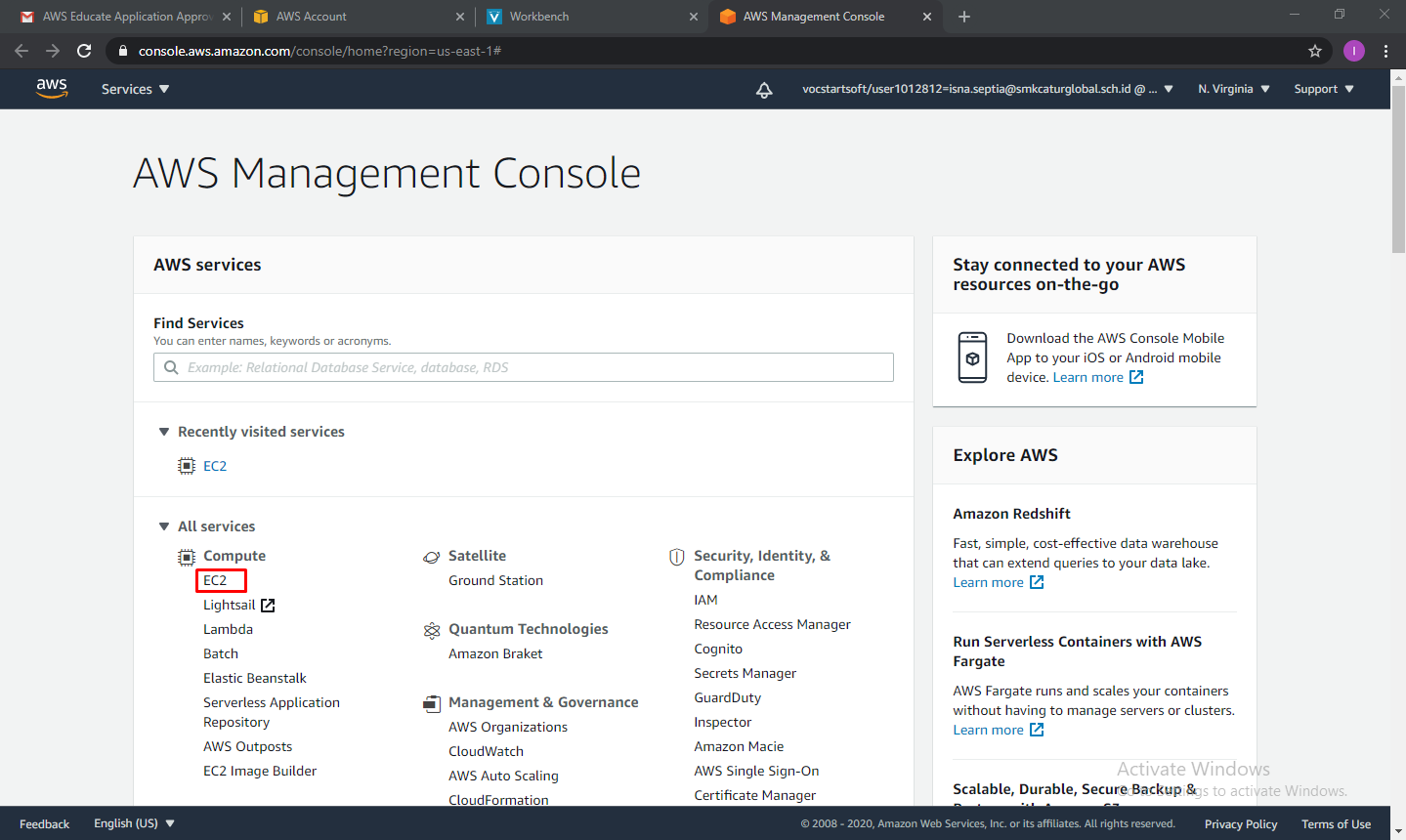Screen dimensions: 1406x840
Task: Click the site lock icon in address bar
Action: pos(122,51)
